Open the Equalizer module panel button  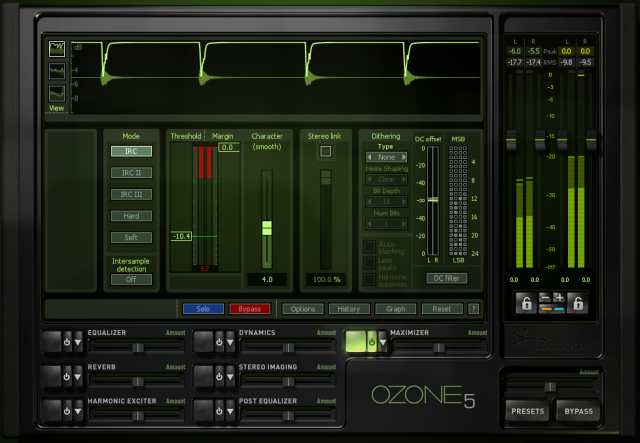pyautogui.click(x=51, y=342)
